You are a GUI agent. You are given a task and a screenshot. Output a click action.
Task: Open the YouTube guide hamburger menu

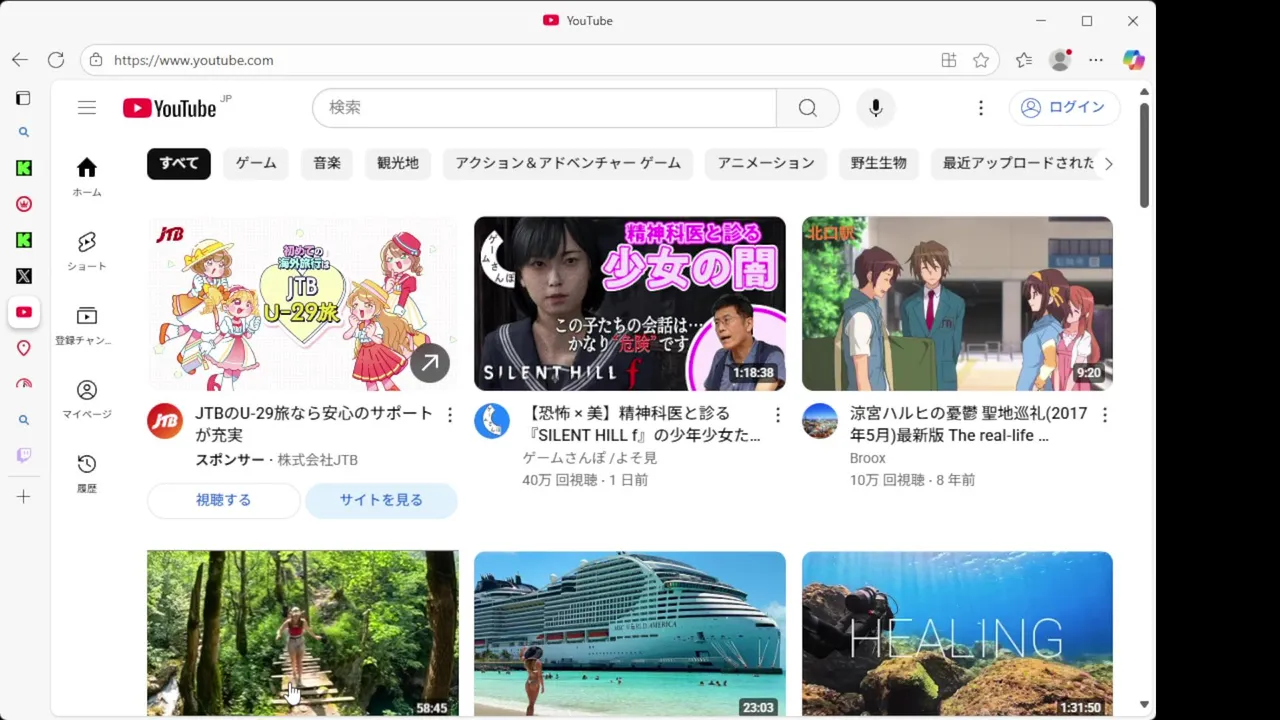point(87,108)
